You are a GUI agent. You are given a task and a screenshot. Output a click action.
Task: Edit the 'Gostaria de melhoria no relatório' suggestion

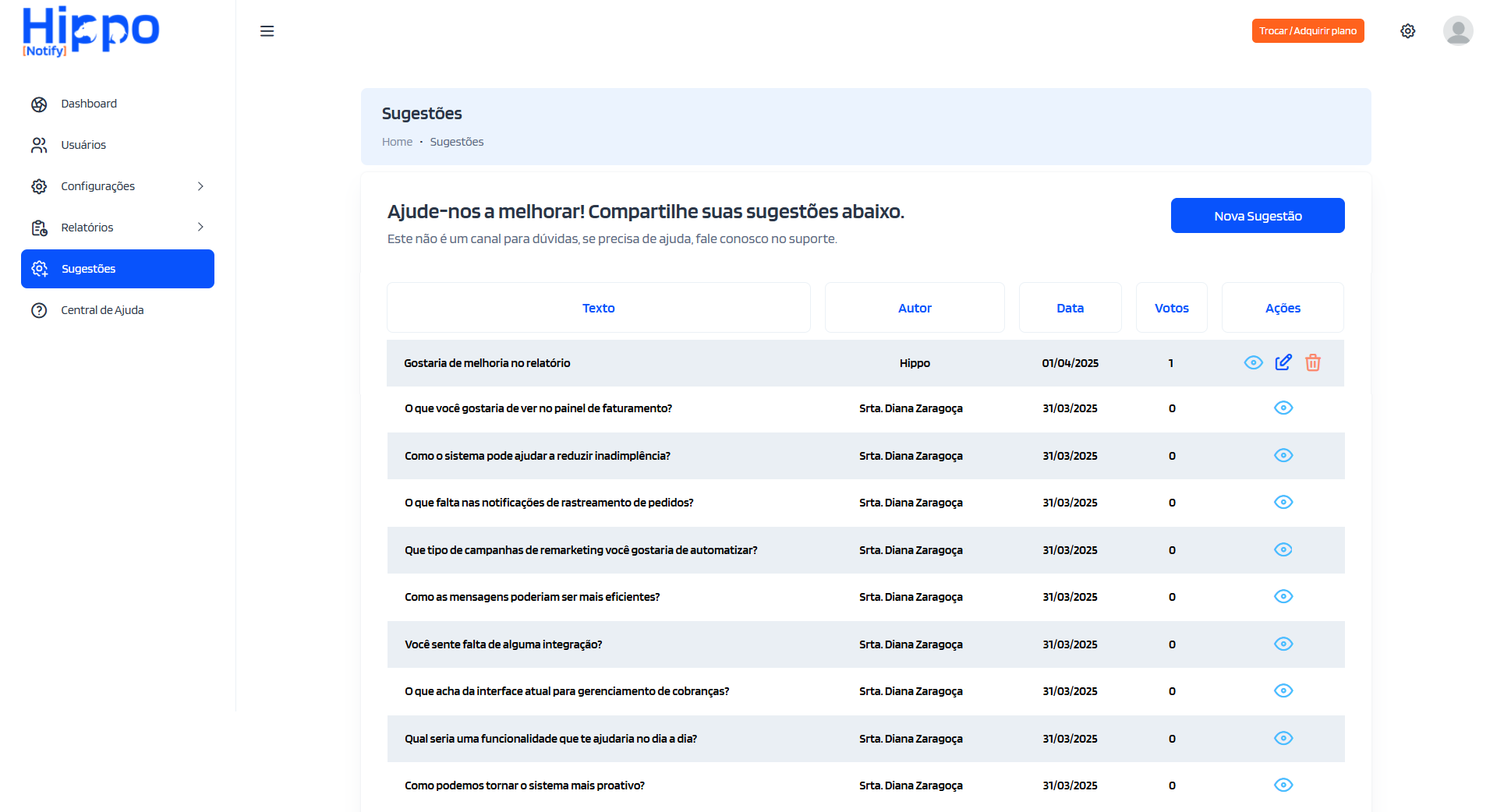(x=1283, y=362)
